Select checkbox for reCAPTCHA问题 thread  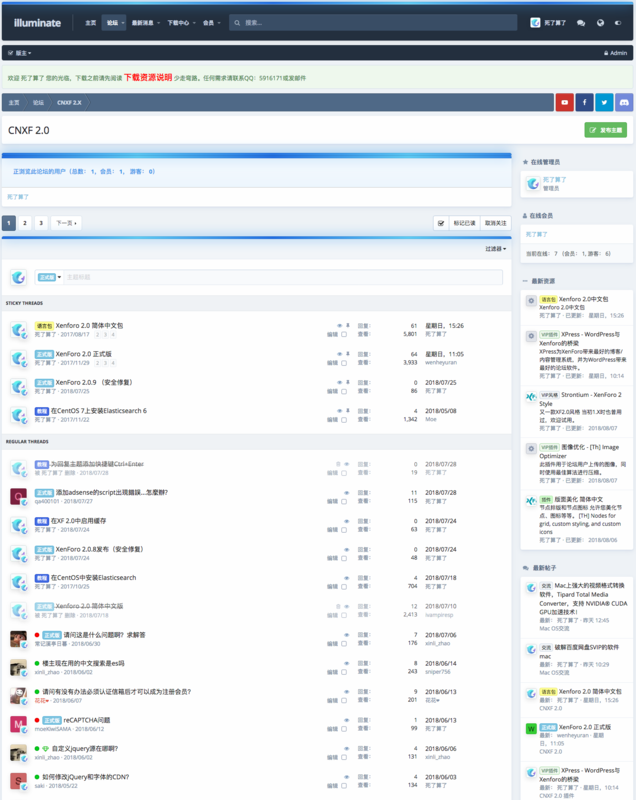(x=344, y=729)
